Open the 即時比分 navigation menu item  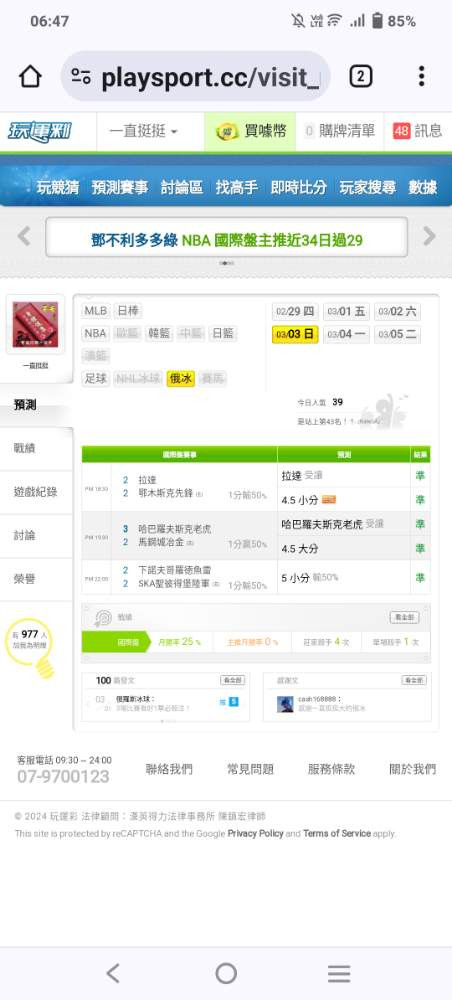pos(298,188)
